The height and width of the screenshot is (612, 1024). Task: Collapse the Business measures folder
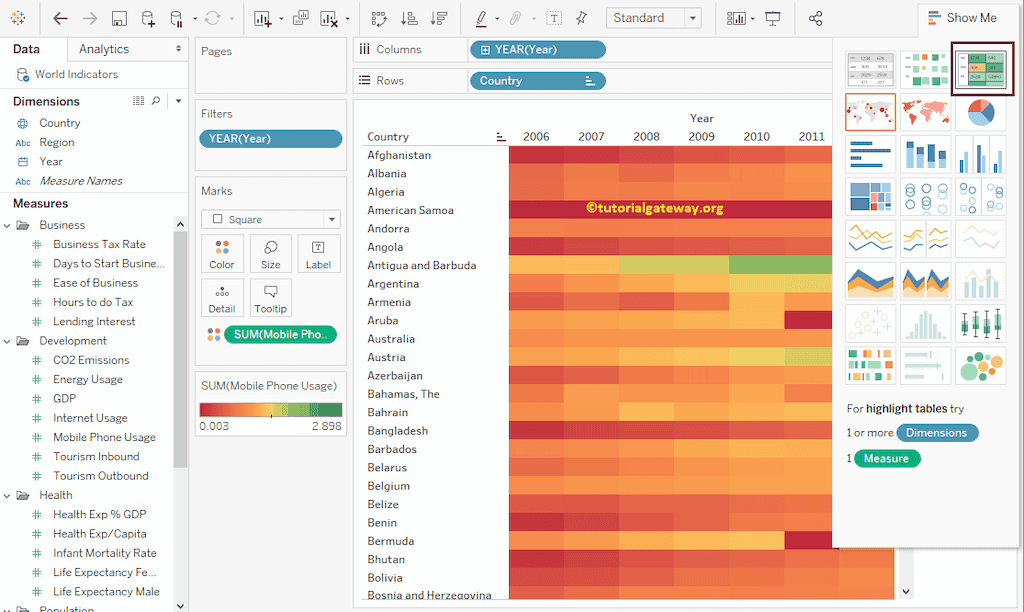point(8,225)
